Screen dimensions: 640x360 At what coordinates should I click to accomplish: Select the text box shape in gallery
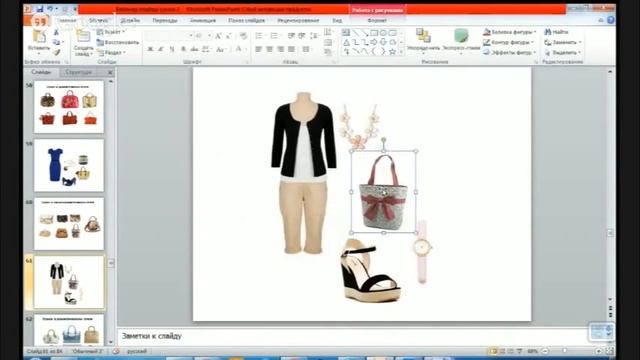pyautogui.click(x=346, y=33)
